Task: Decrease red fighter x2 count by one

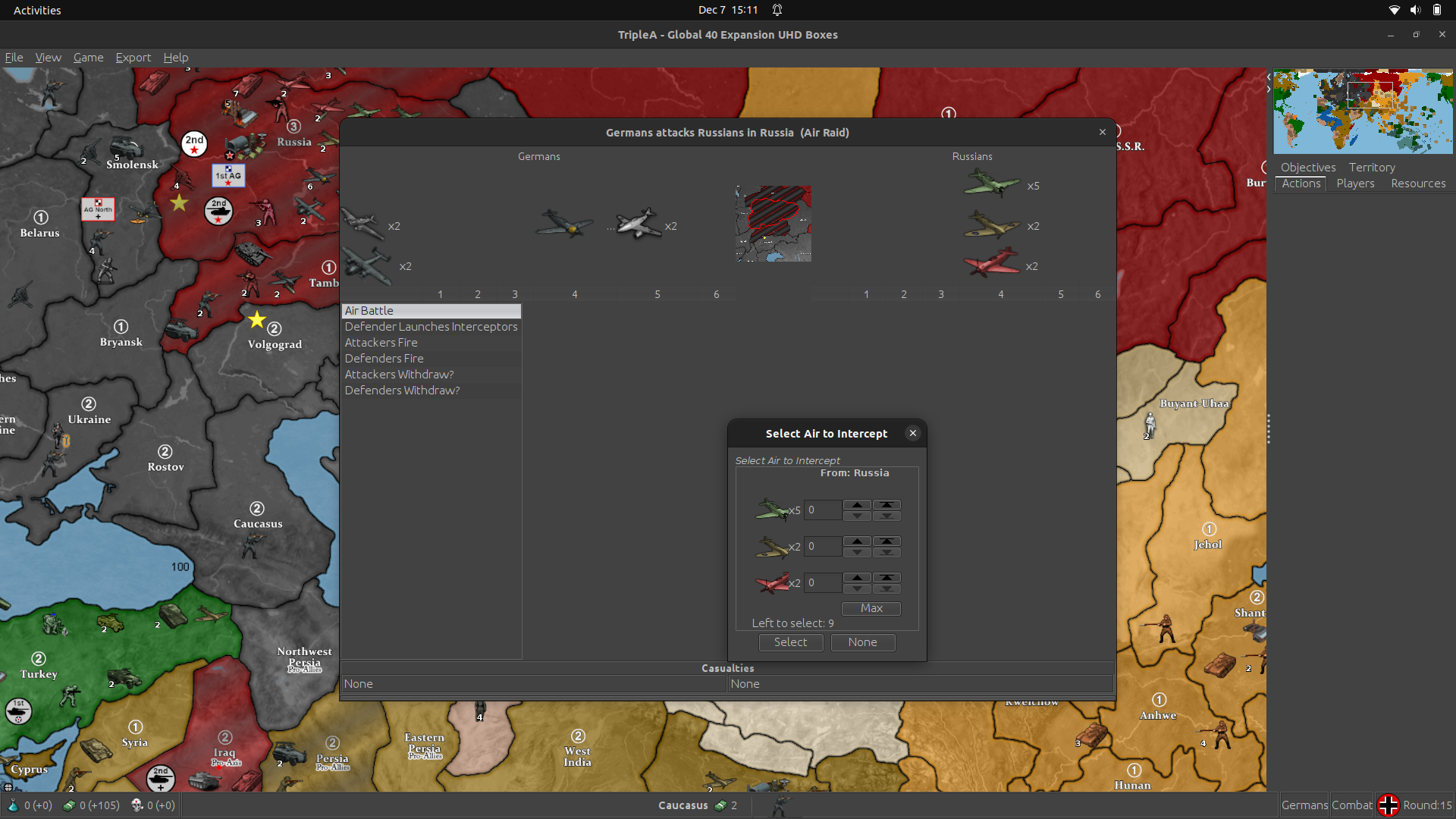Action: pos(857,588)
